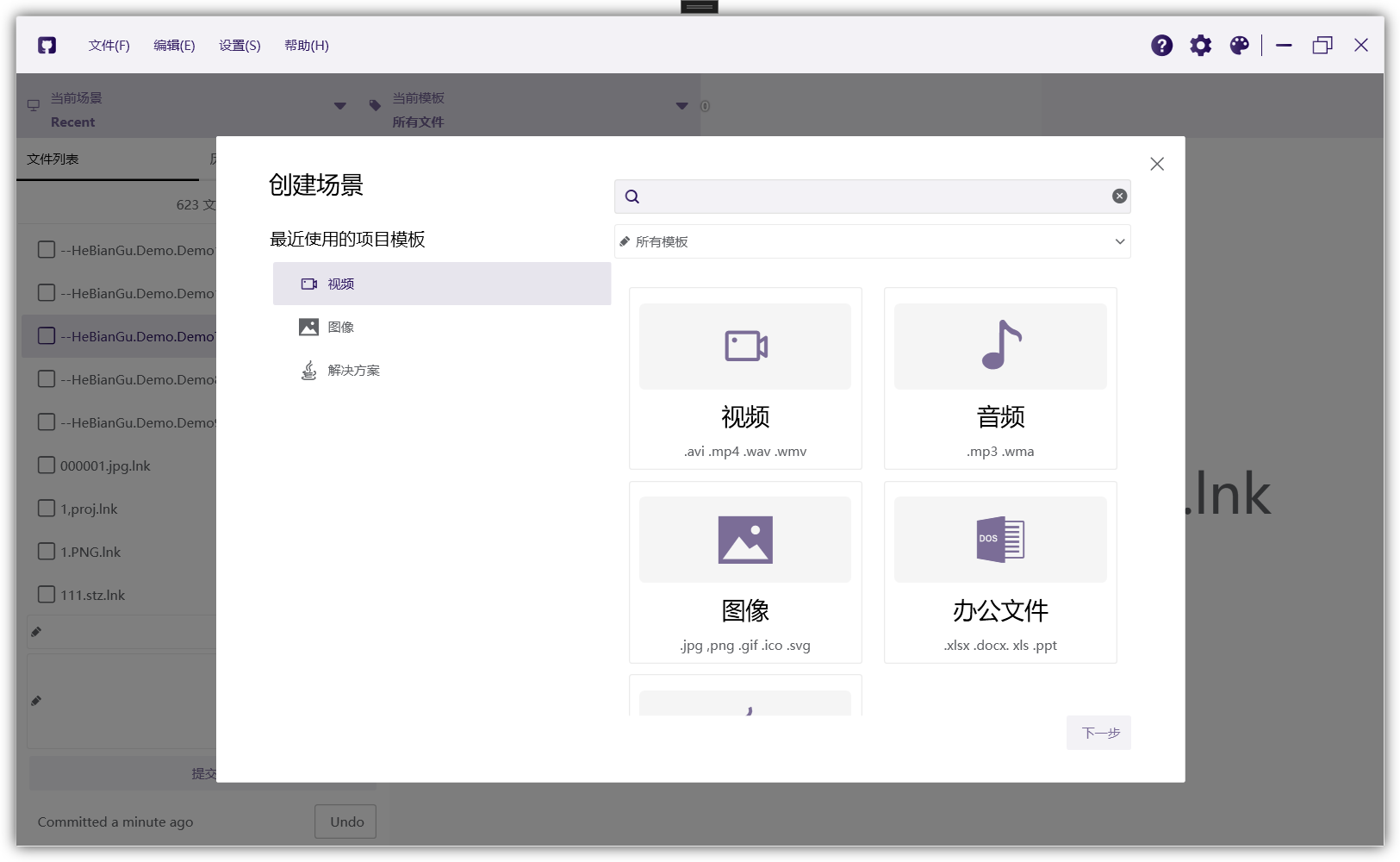Click the image icon beside 图像 in recent list
Screen dimensions: 1400x862
click(308, 327)
